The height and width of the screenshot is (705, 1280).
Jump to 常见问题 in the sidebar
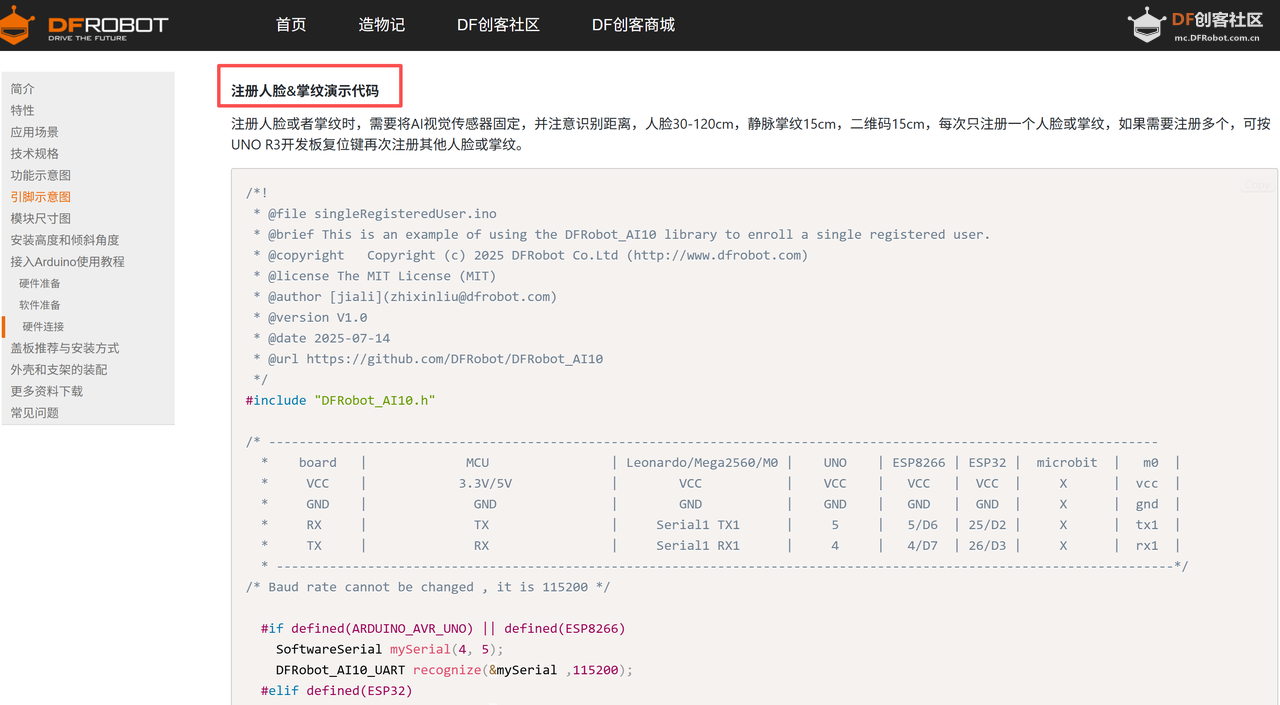(34, 413)
